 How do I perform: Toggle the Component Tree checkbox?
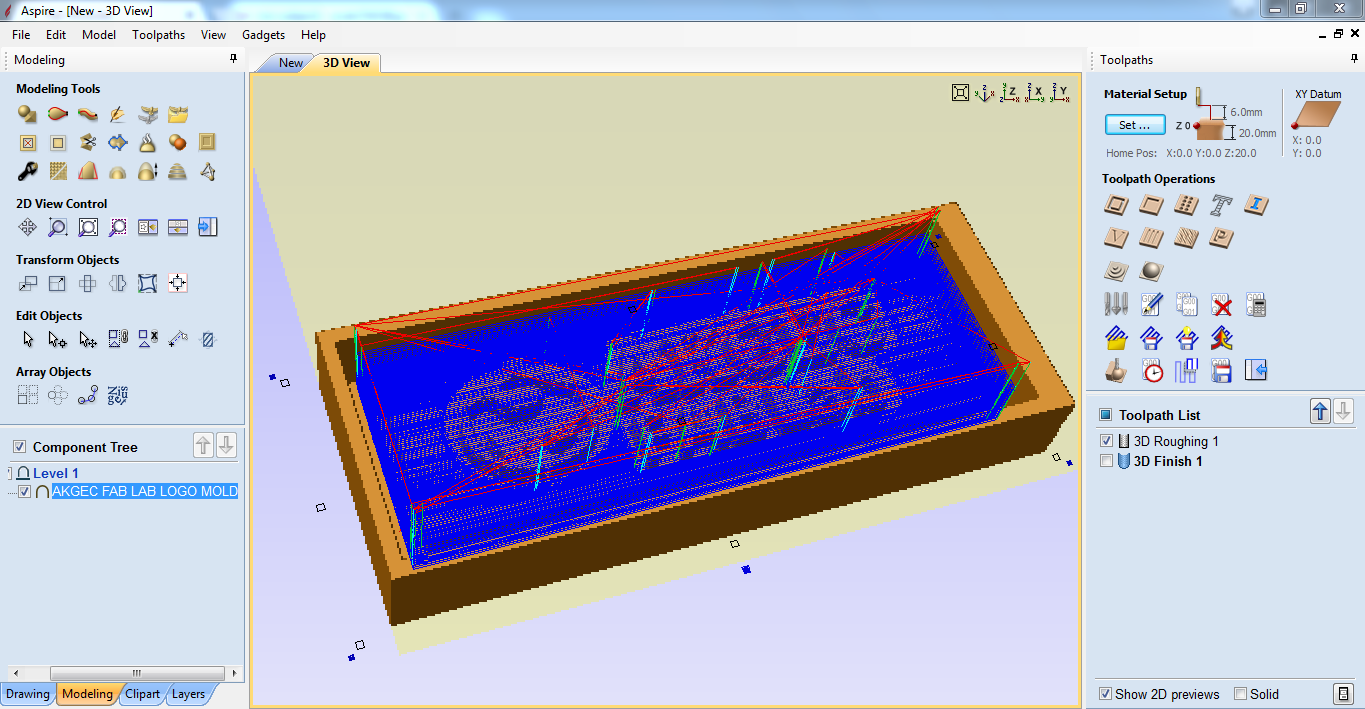click(19, 447)
